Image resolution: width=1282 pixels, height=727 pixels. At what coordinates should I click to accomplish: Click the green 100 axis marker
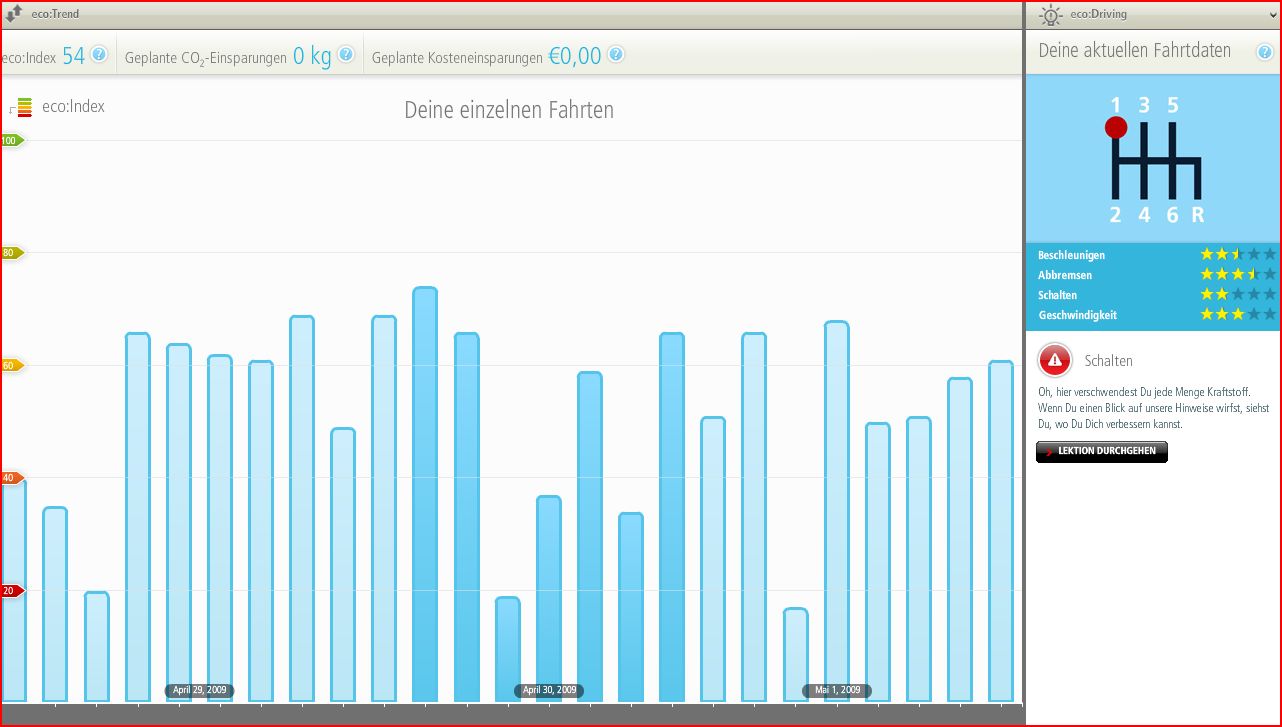(x=11, y=141)
